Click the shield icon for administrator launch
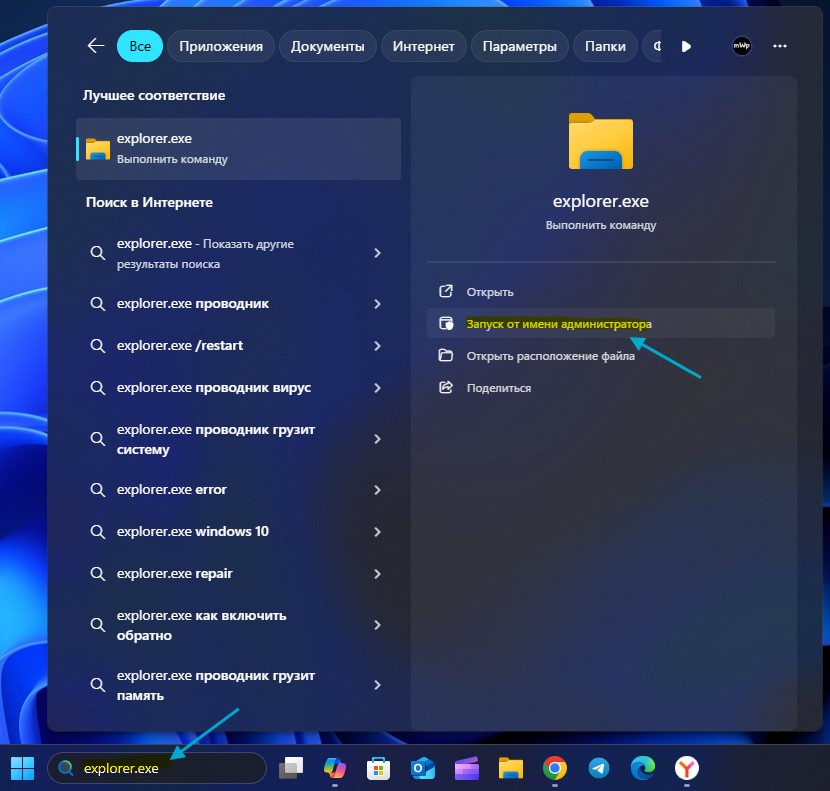The image size is (830, 791). (446, 323)
